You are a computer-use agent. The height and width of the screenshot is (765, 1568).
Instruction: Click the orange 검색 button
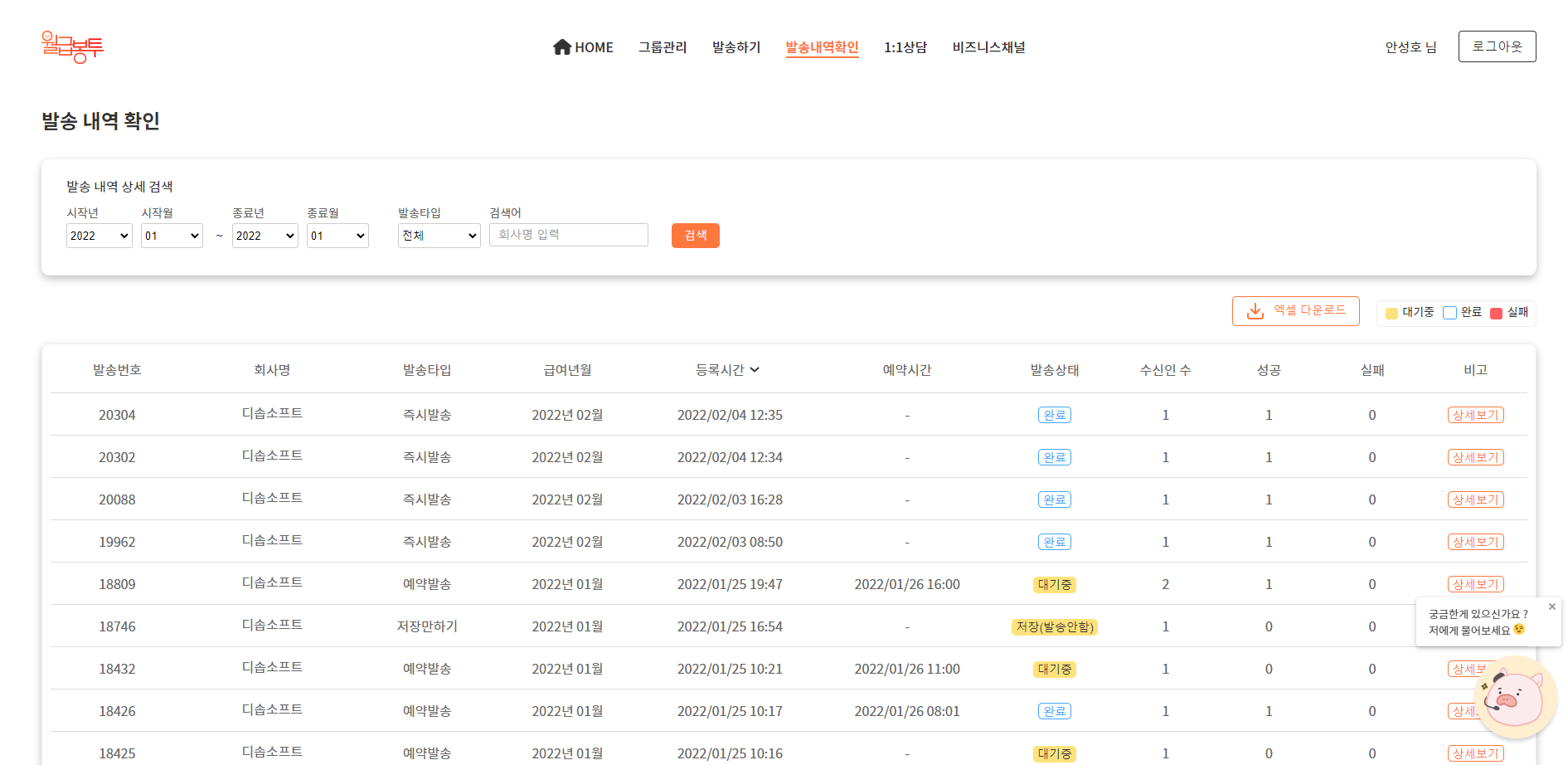tap(696, 236)
